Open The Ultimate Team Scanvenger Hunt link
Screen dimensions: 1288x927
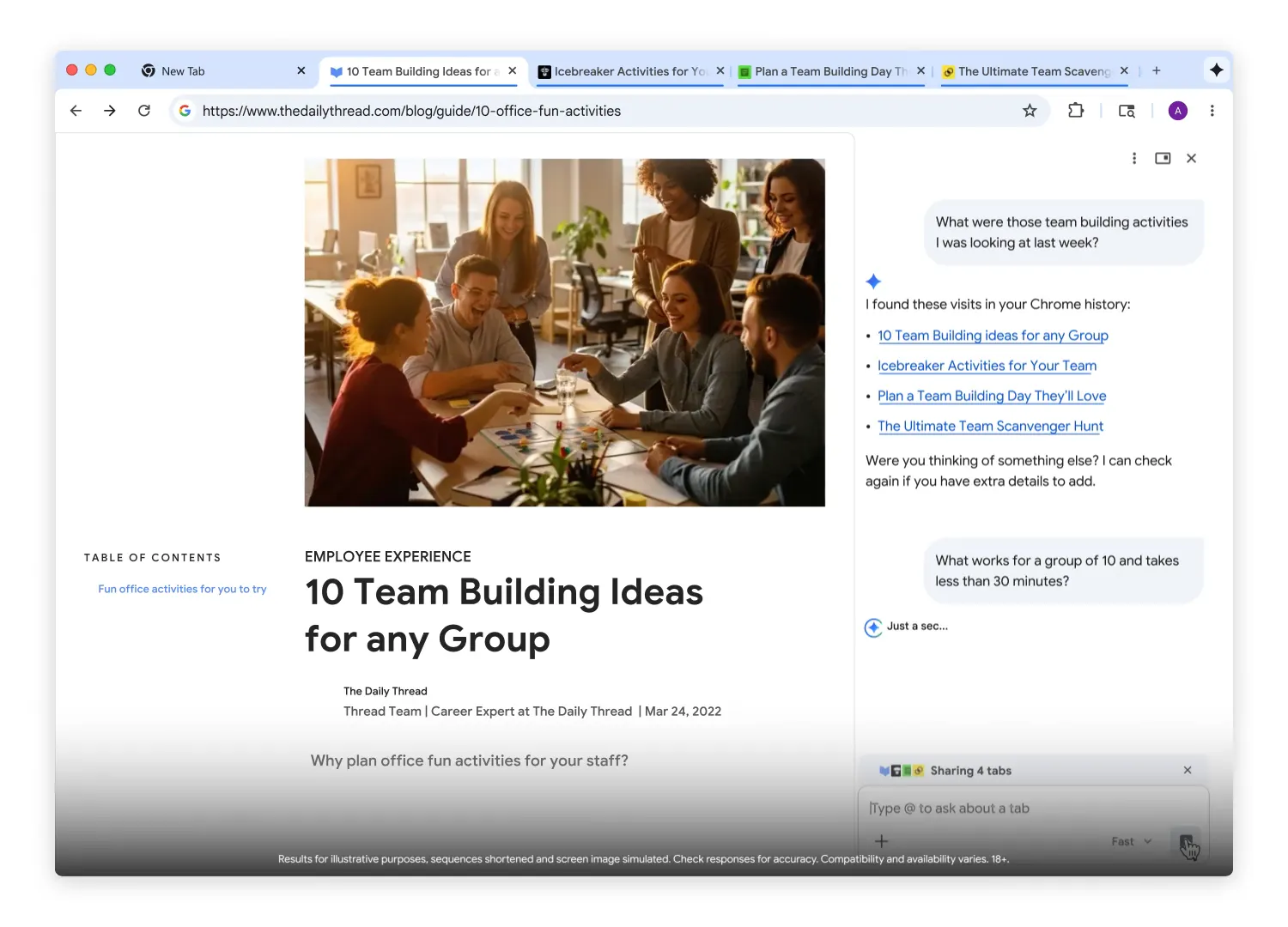pos(990,426)
